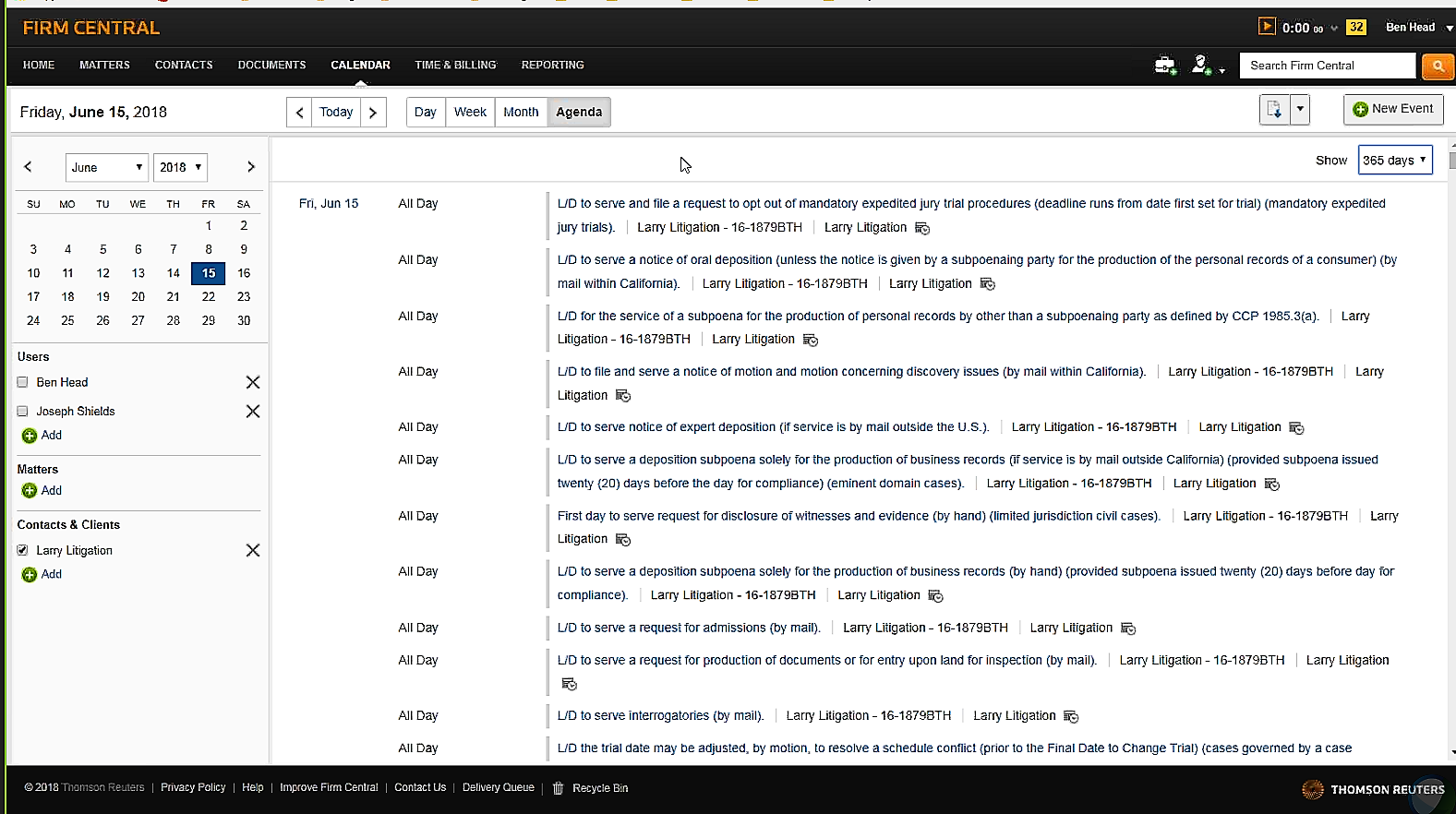Click the briefcase add-matter icon
1456x814 pixels.
1165,66
